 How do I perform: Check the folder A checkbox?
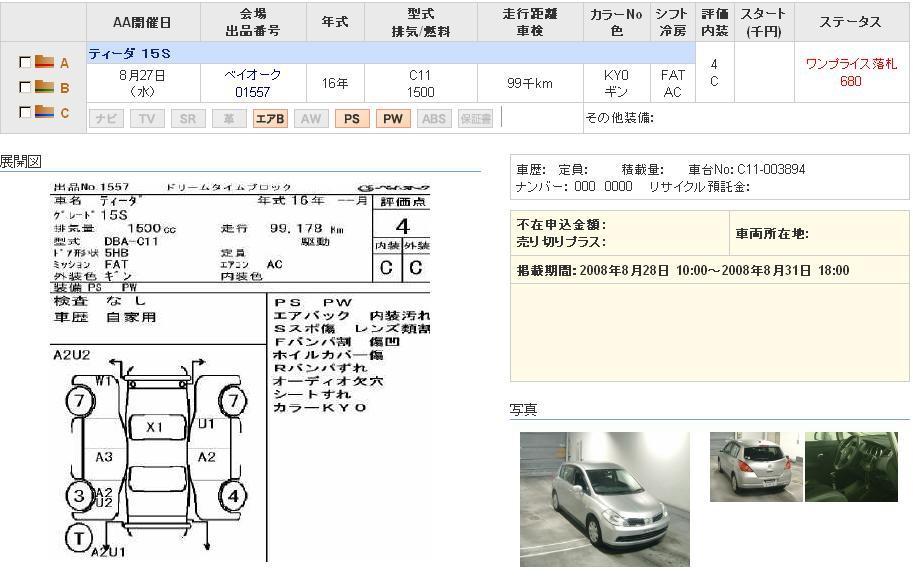[24, 62]
